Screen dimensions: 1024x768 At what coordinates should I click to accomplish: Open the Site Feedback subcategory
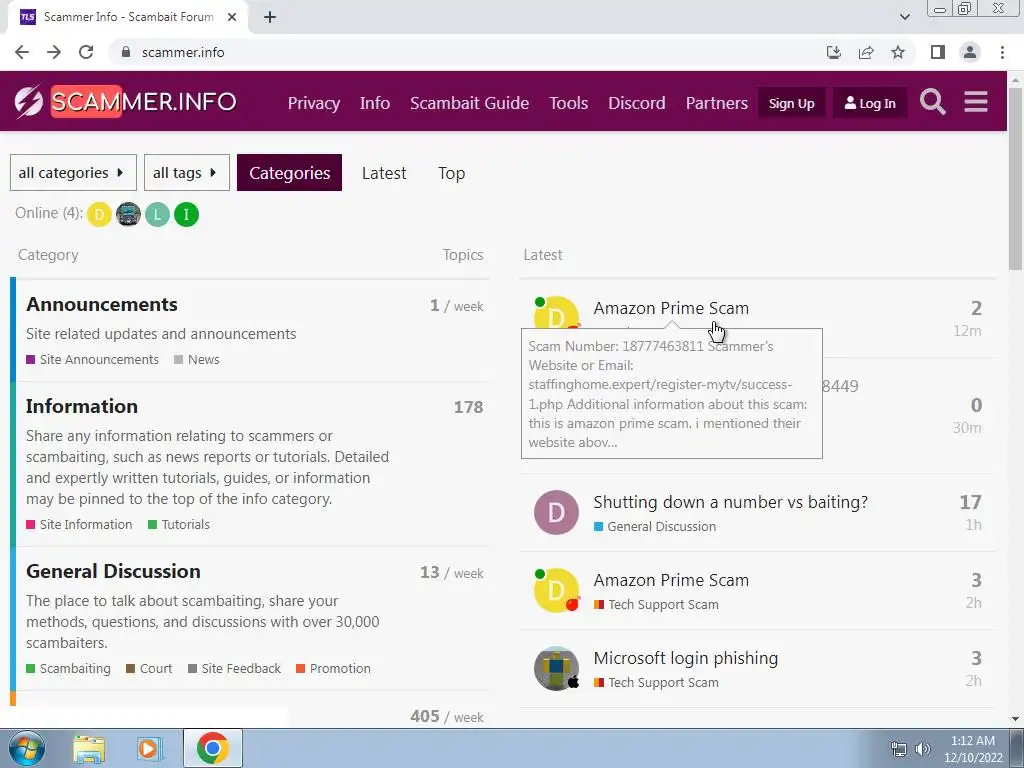[234, 669]
